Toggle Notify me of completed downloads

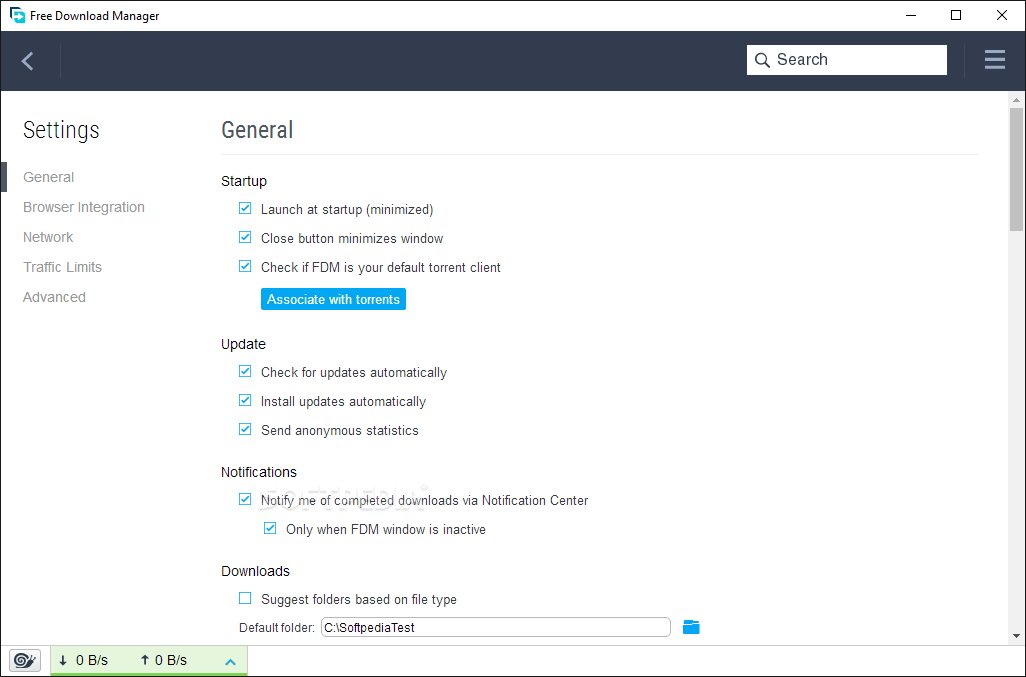click(x=245, y=499)
